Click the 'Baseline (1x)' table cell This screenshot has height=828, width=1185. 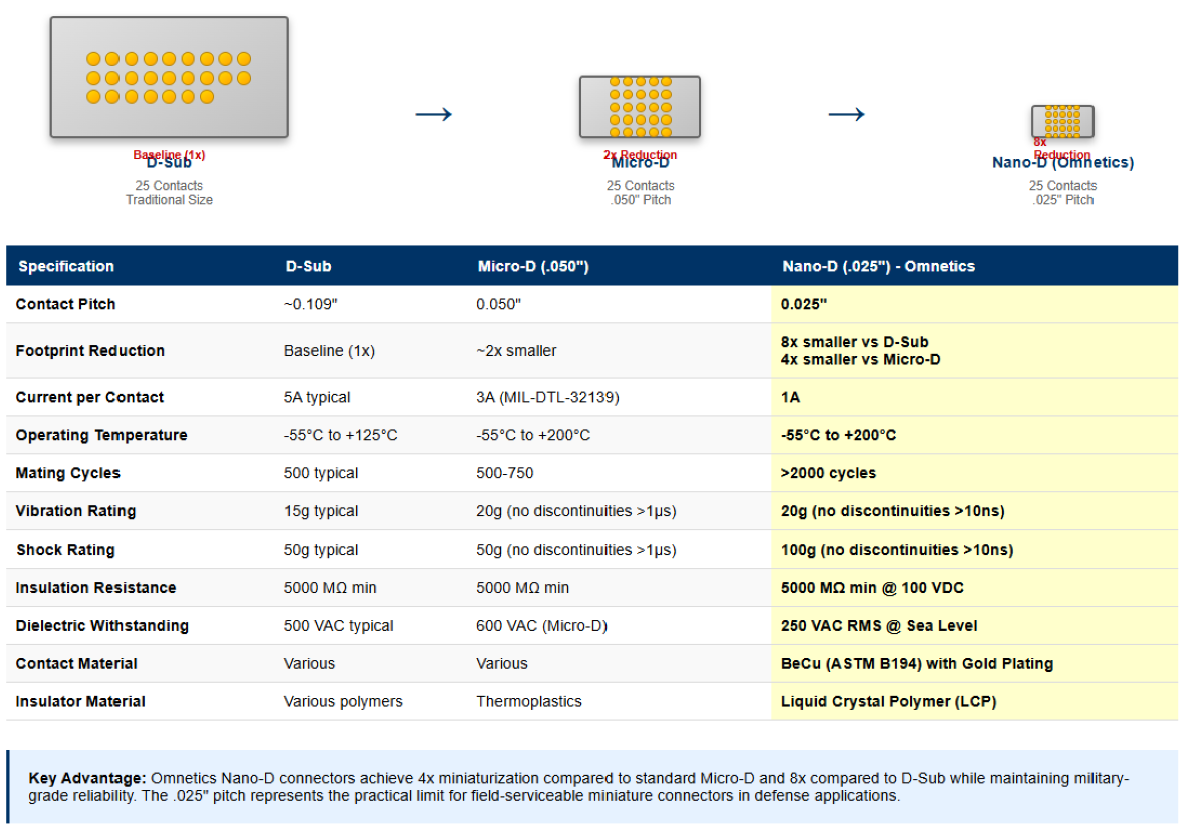pos(329,351)
